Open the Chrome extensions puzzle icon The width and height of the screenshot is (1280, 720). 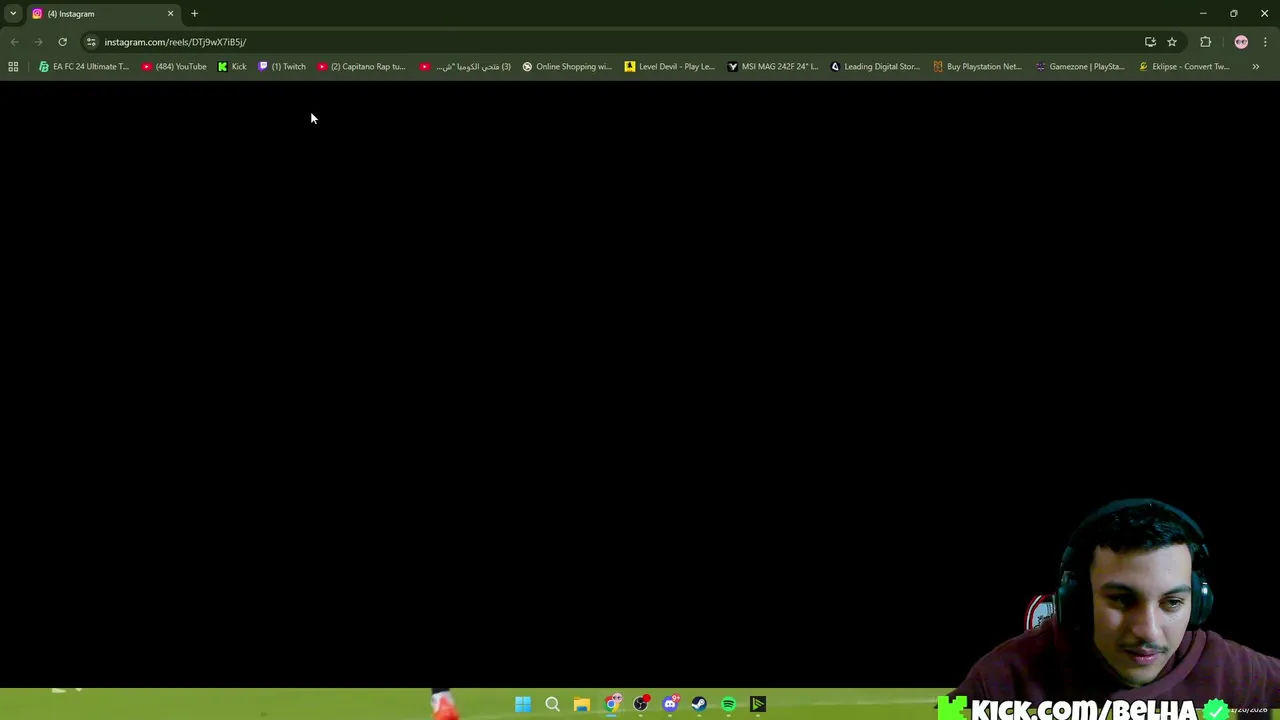(1205, 42)
